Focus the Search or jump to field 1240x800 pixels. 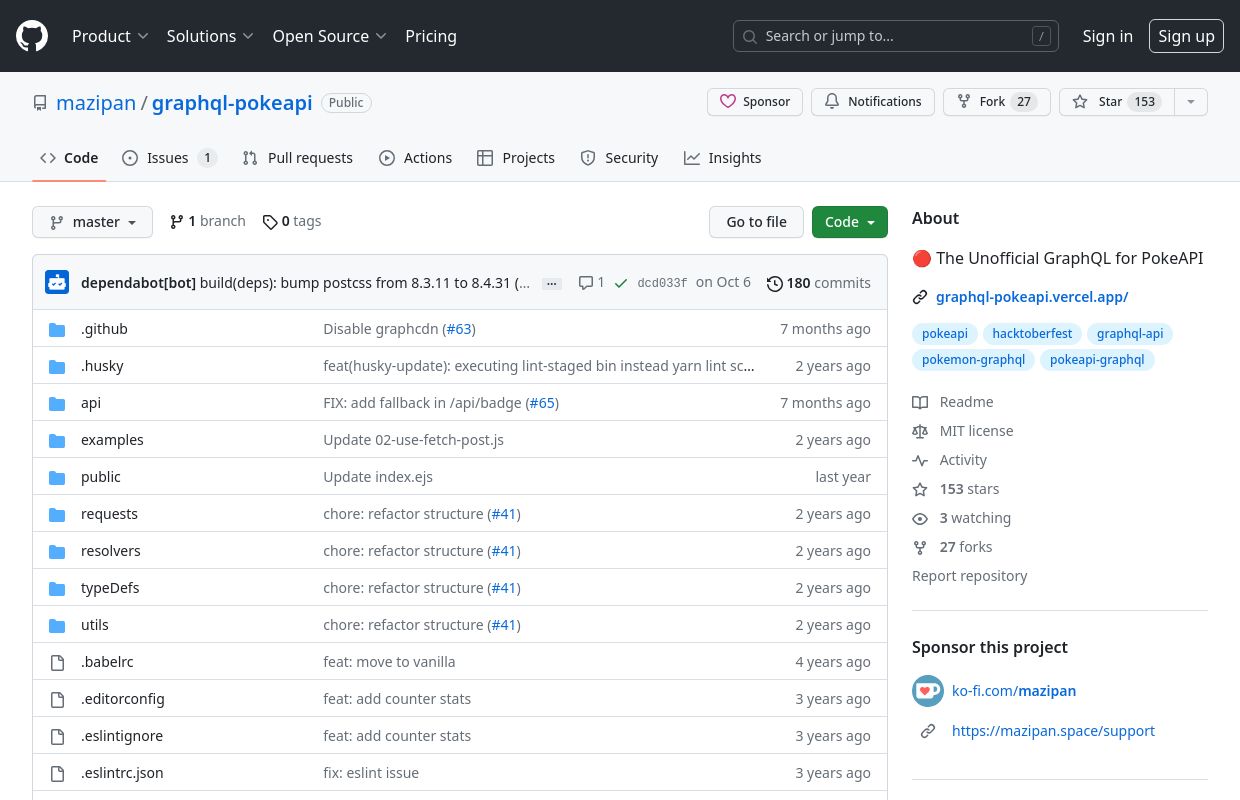pos(896,36)
